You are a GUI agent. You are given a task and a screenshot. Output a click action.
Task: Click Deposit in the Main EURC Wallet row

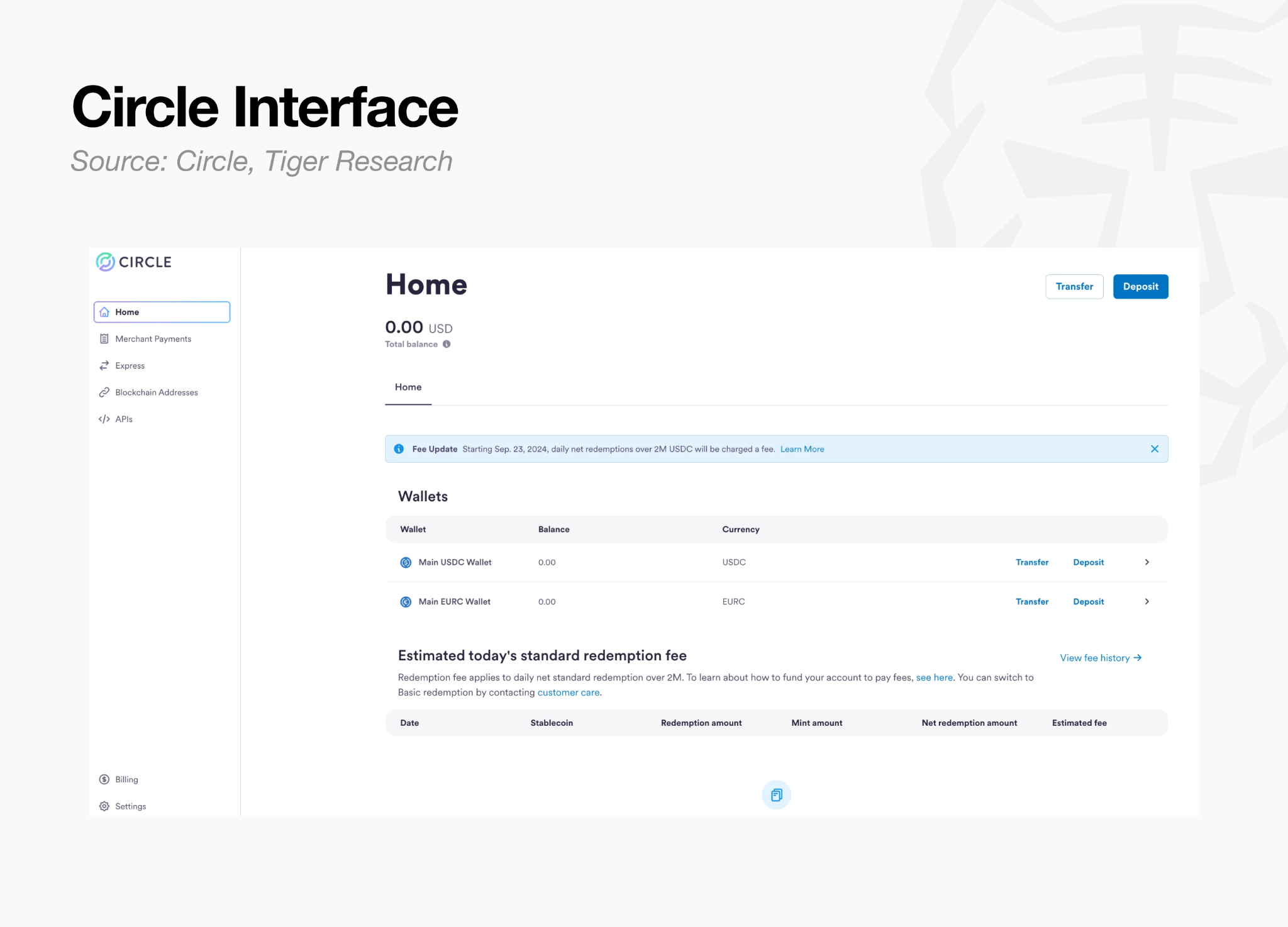(1088, 602)
